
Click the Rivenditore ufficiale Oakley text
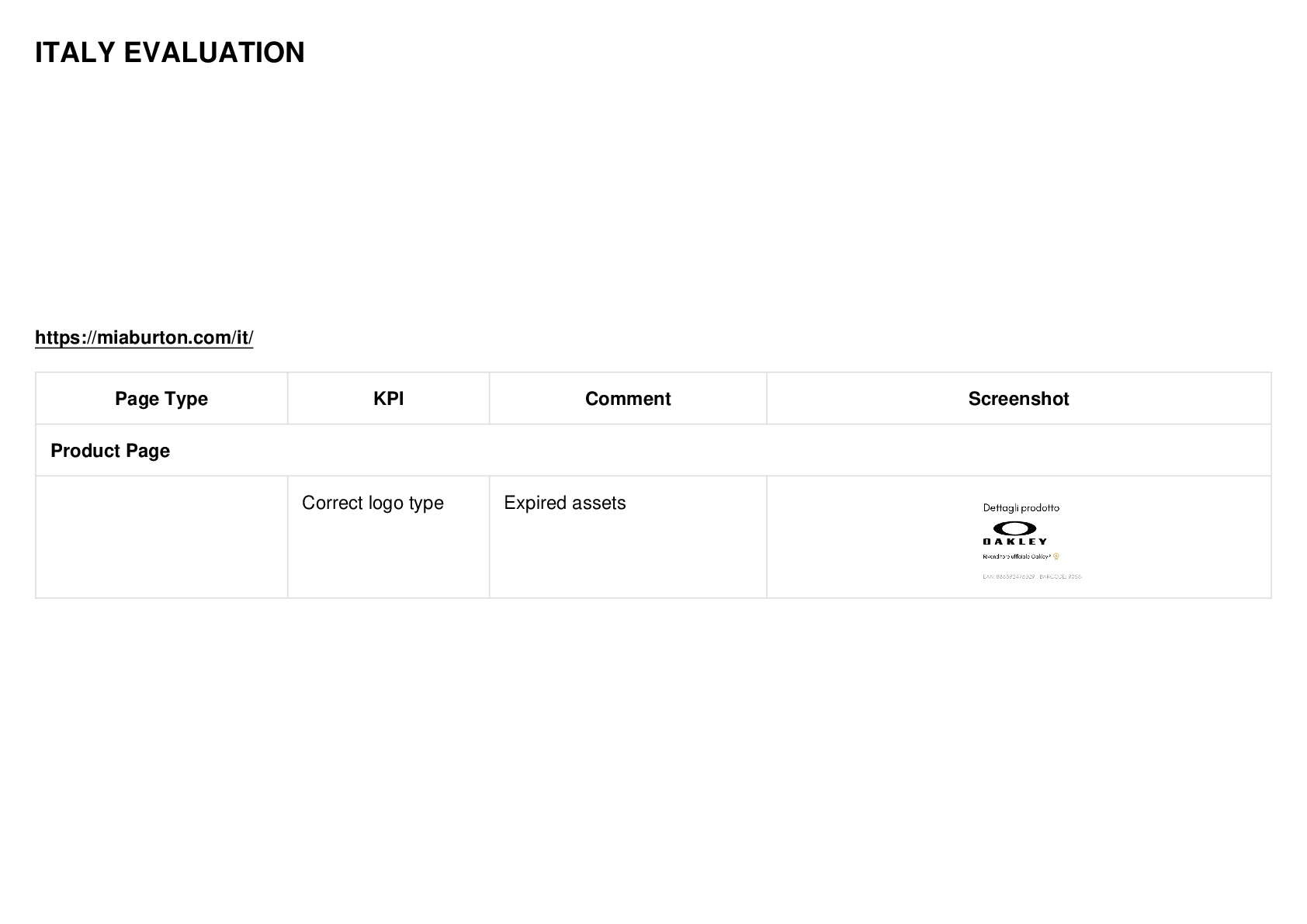tap(1017, 557)
